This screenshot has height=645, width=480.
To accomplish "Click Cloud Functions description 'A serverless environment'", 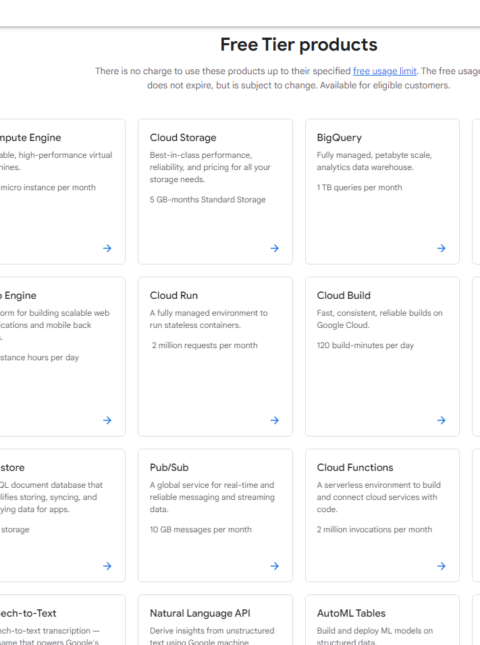I will [378, 485].
